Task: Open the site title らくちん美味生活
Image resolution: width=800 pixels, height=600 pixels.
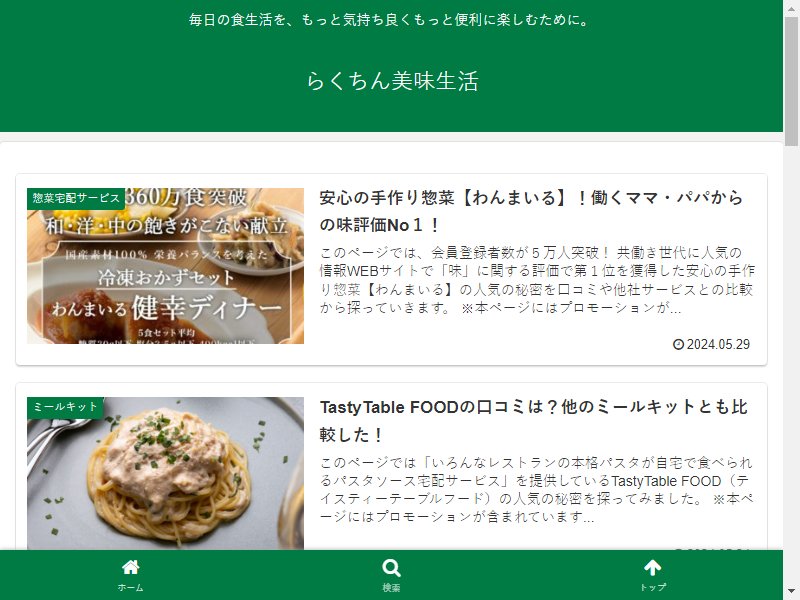Action: (392, 81)
